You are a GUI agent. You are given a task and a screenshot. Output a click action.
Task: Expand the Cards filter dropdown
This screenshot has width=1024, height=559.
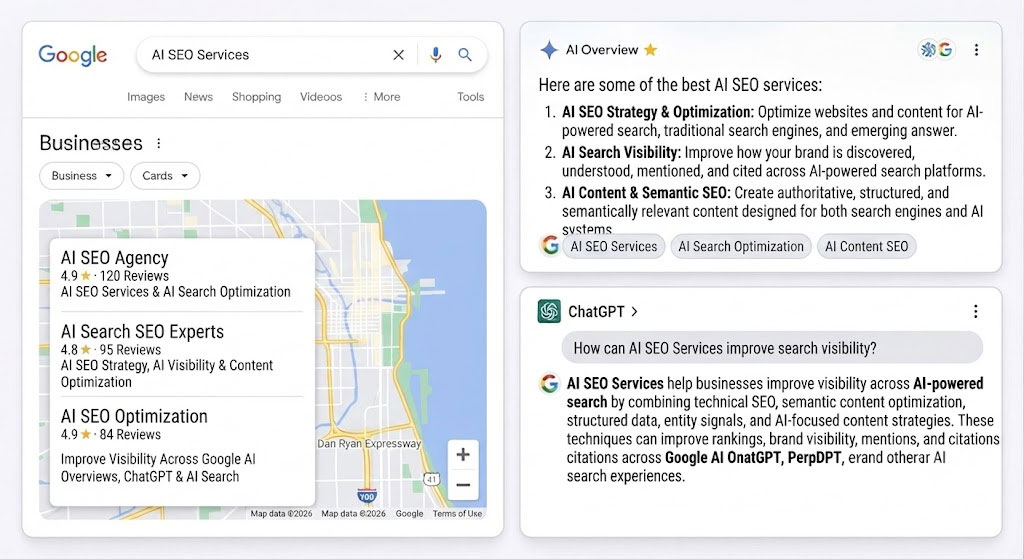[165, 176]
